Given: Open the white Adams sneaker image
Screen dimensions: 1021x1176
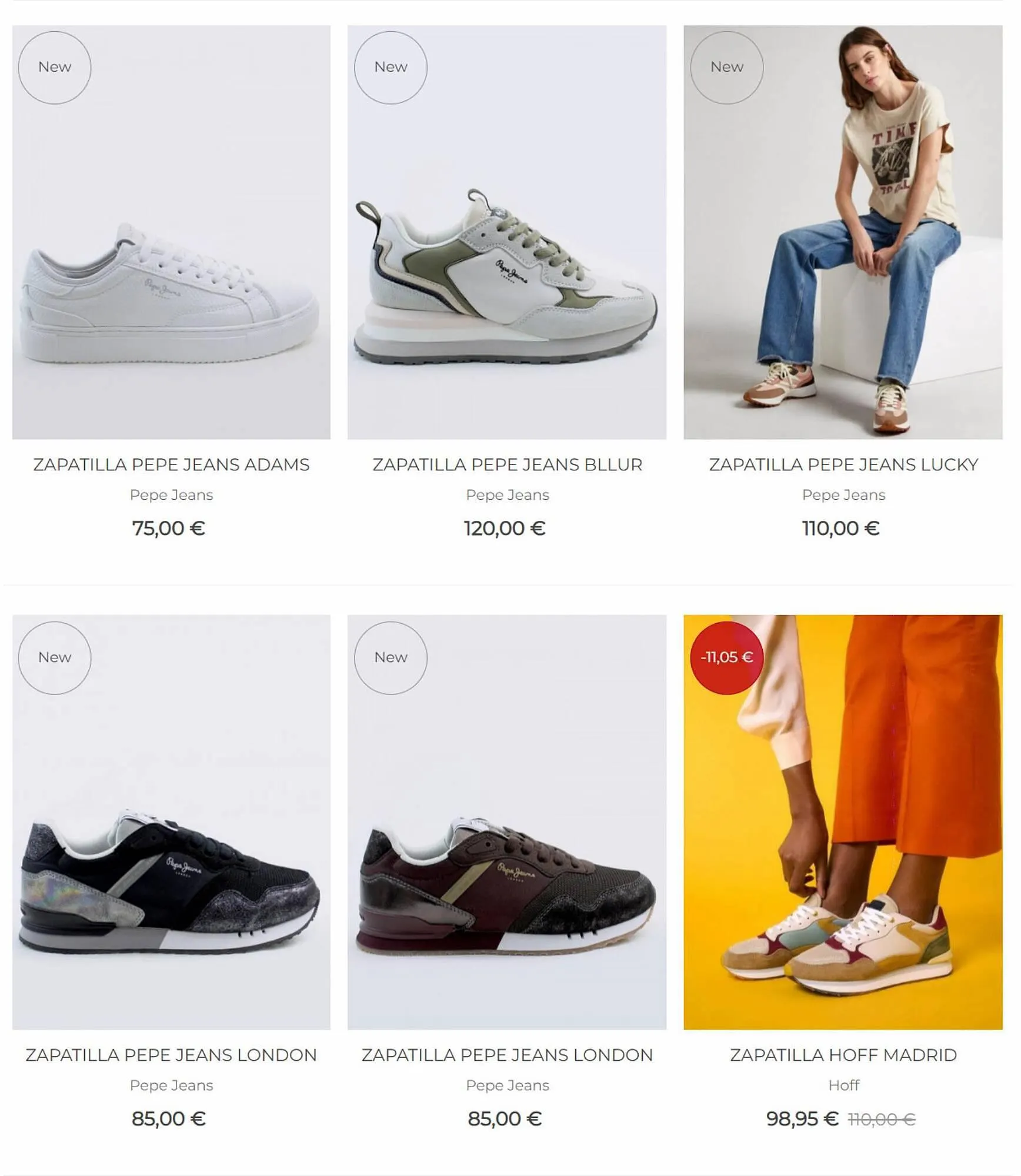Looking at the screenshot, I should (x=171, y=232).
